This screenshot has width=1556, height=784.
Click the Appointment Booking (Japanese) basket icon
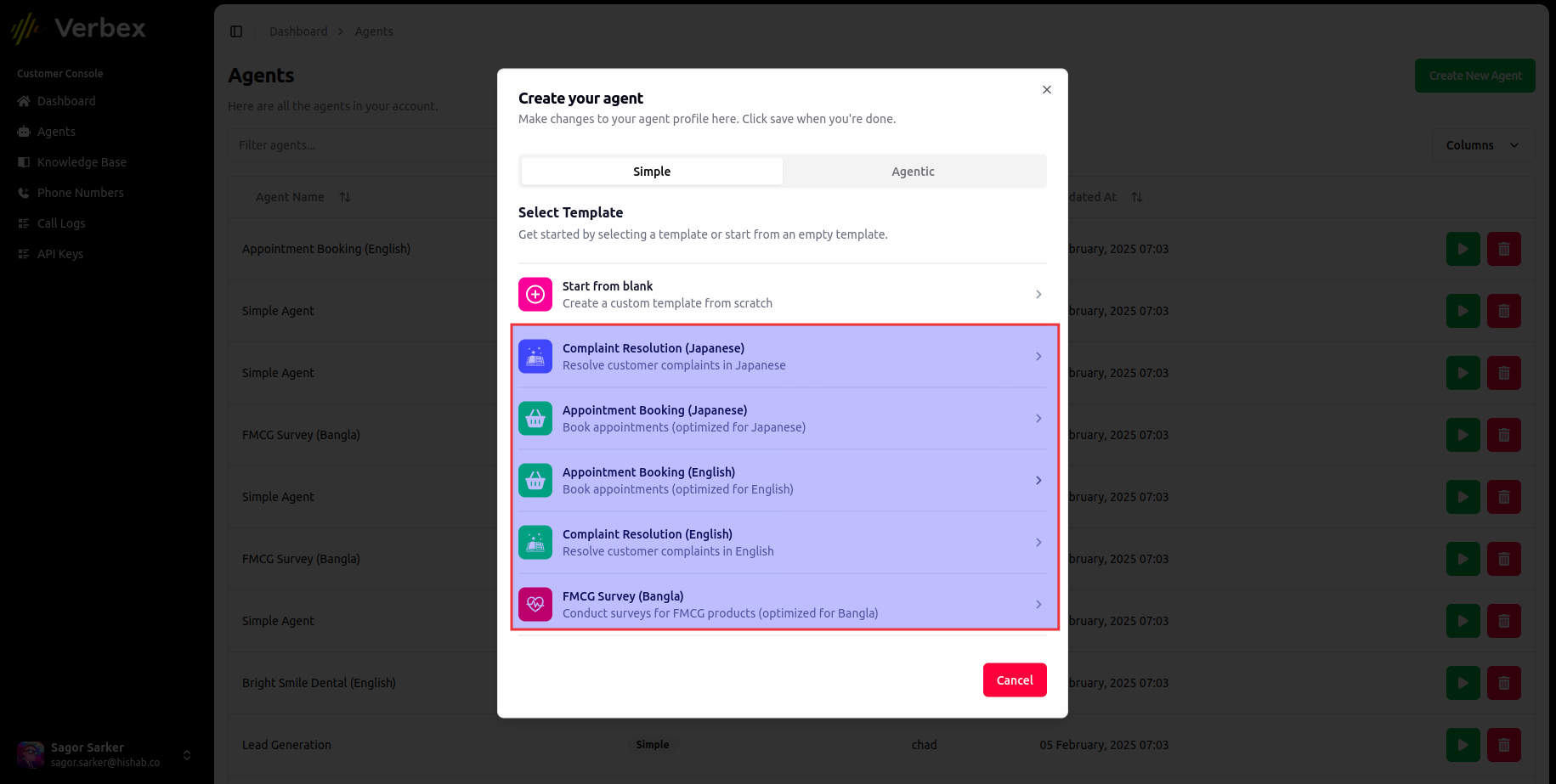pos(535,418)
